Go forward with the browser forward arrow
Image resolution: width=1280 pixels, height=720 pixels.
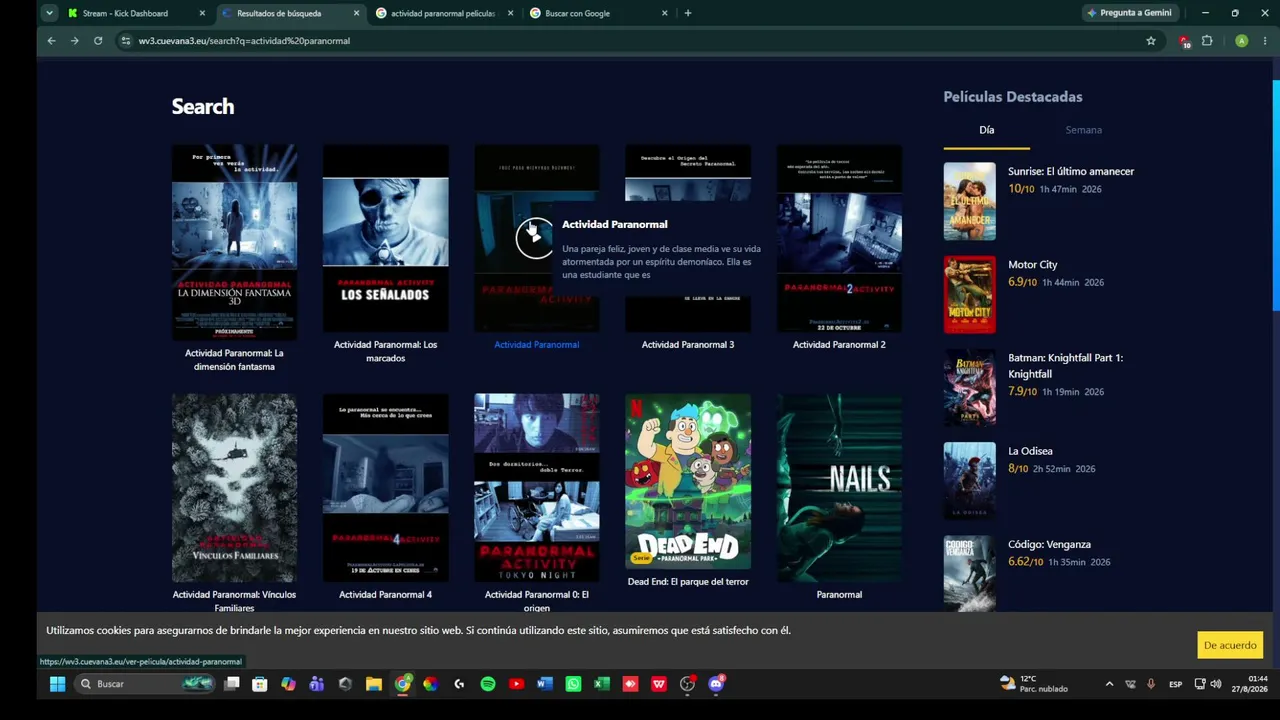(x=74, y=41)
